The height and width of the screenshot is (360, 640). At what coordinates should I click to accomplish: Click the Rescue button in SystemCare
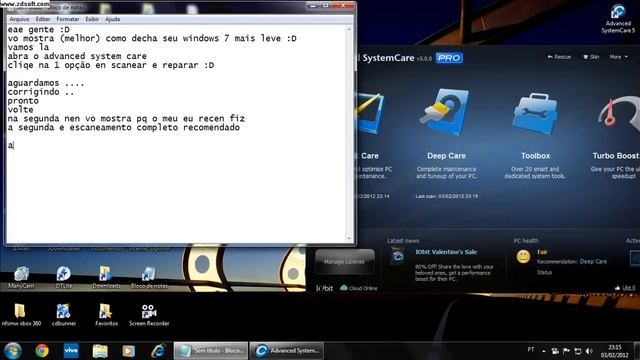click(x=559, y=57)
